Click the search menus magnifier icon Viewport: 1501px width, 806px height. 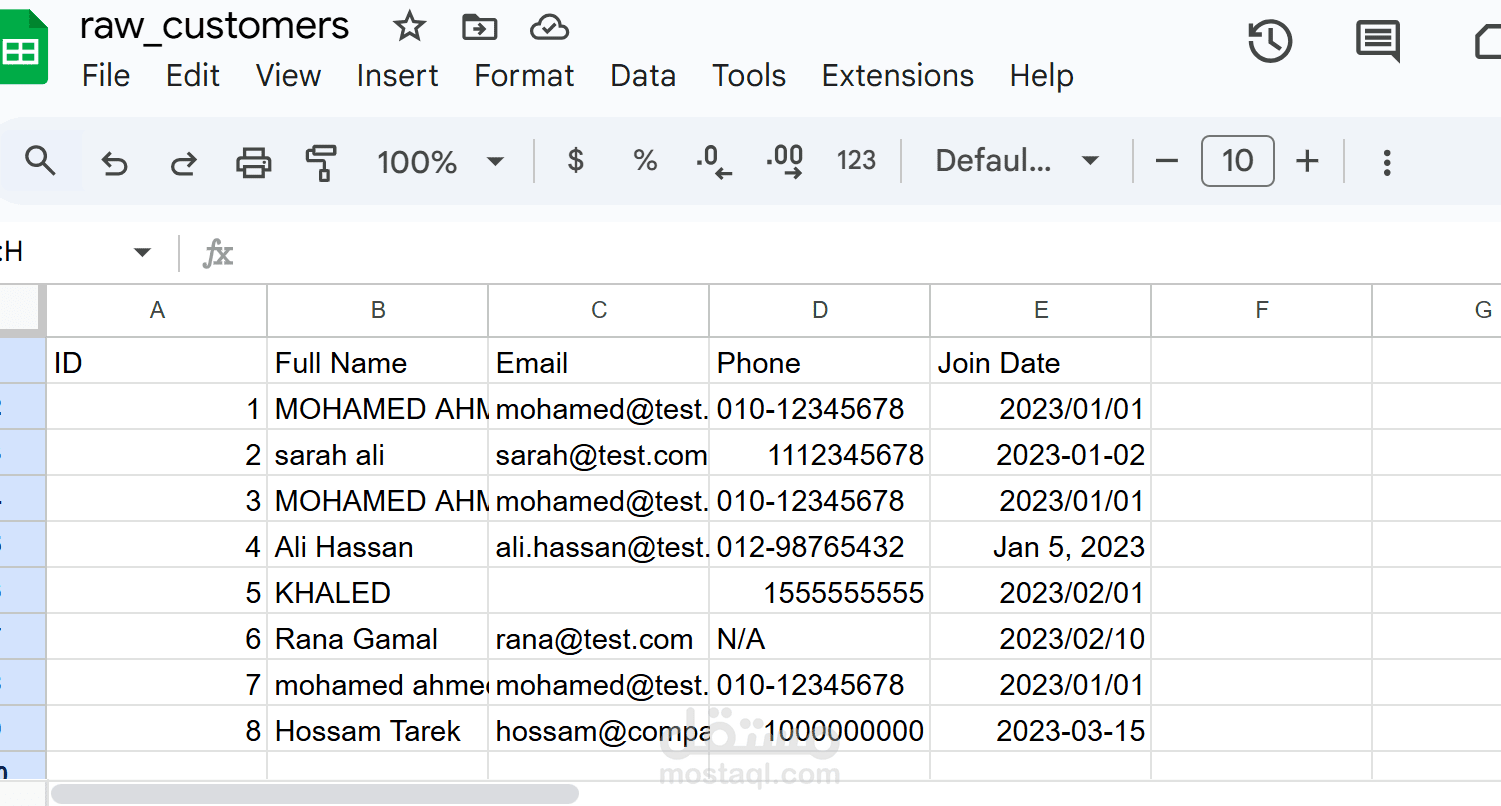(40, 161)
